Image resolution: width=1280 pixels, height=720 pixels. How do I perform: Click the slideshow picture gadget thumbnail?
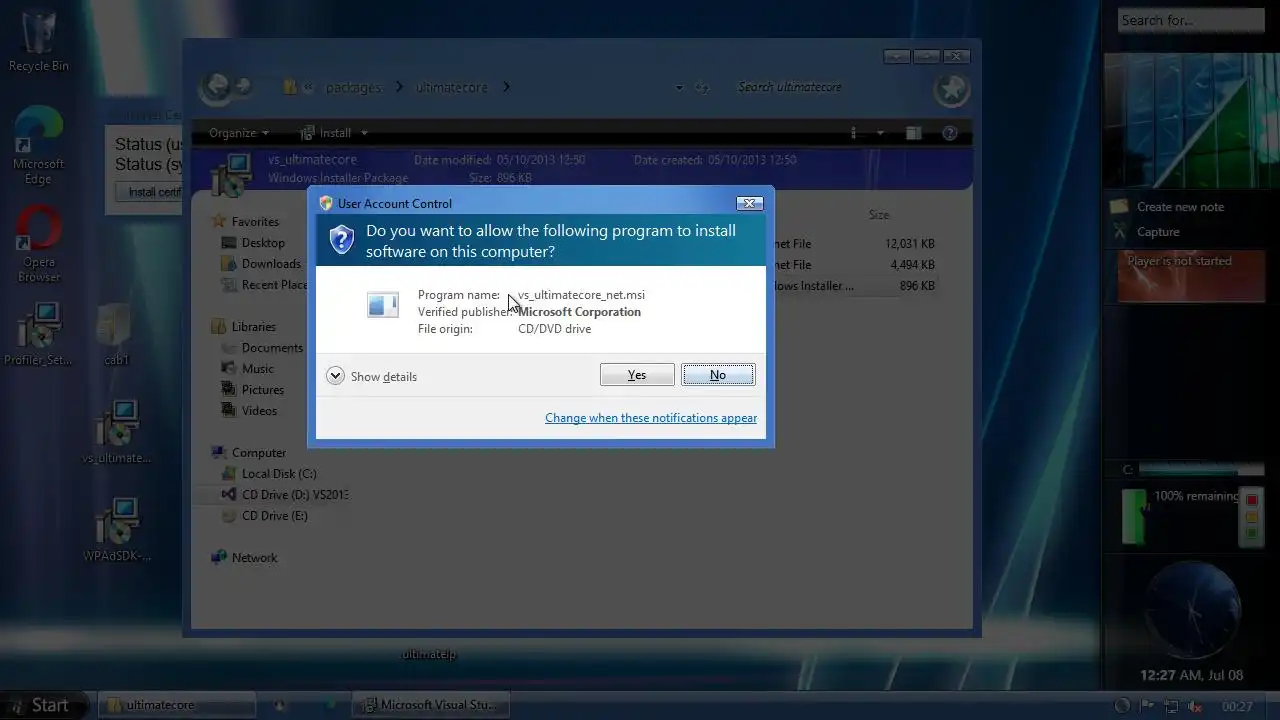1192,120
